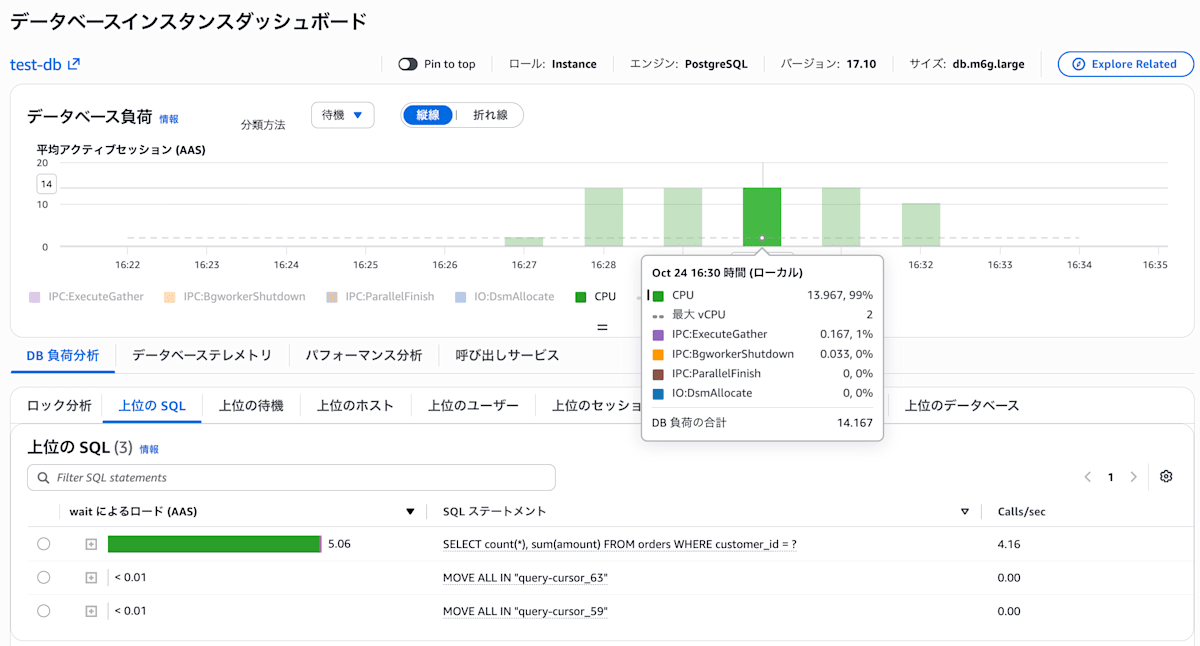Viewport: 1200px width, 646px height.
Task: Click IO:DsmAllocate legend swatch
Action: [460, 297]
